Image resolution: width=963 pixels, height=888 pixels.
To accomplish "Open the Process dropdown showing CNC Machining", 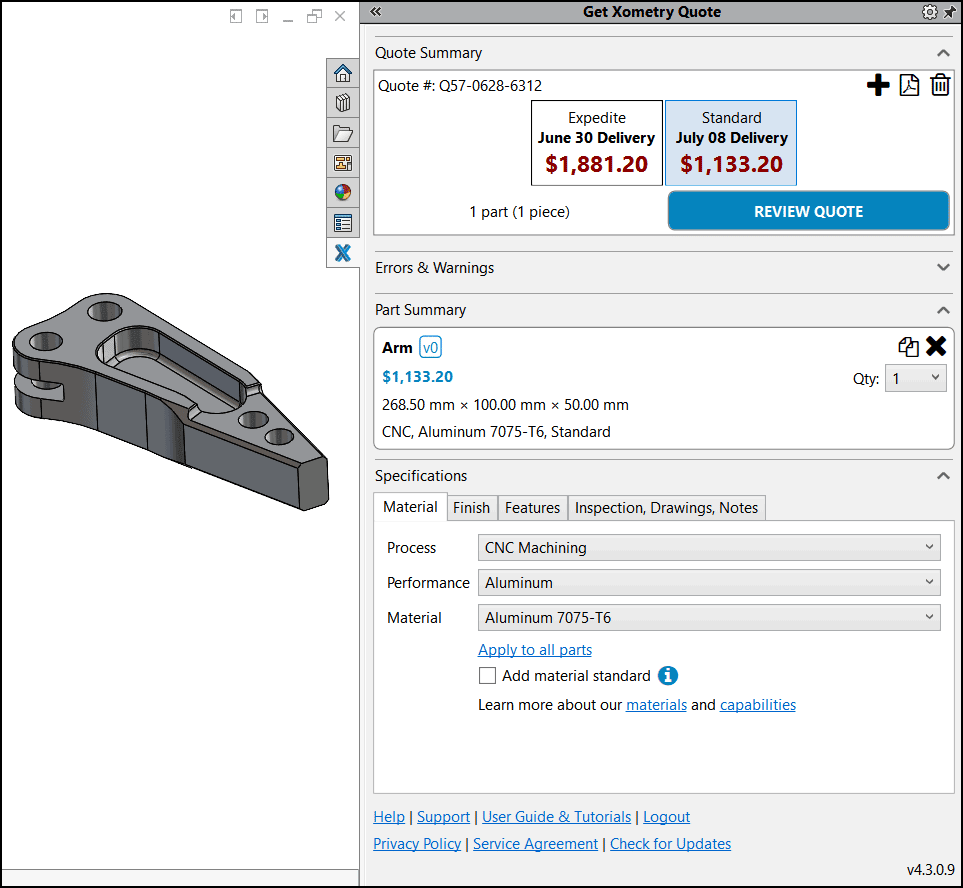I will click(709, 547).
